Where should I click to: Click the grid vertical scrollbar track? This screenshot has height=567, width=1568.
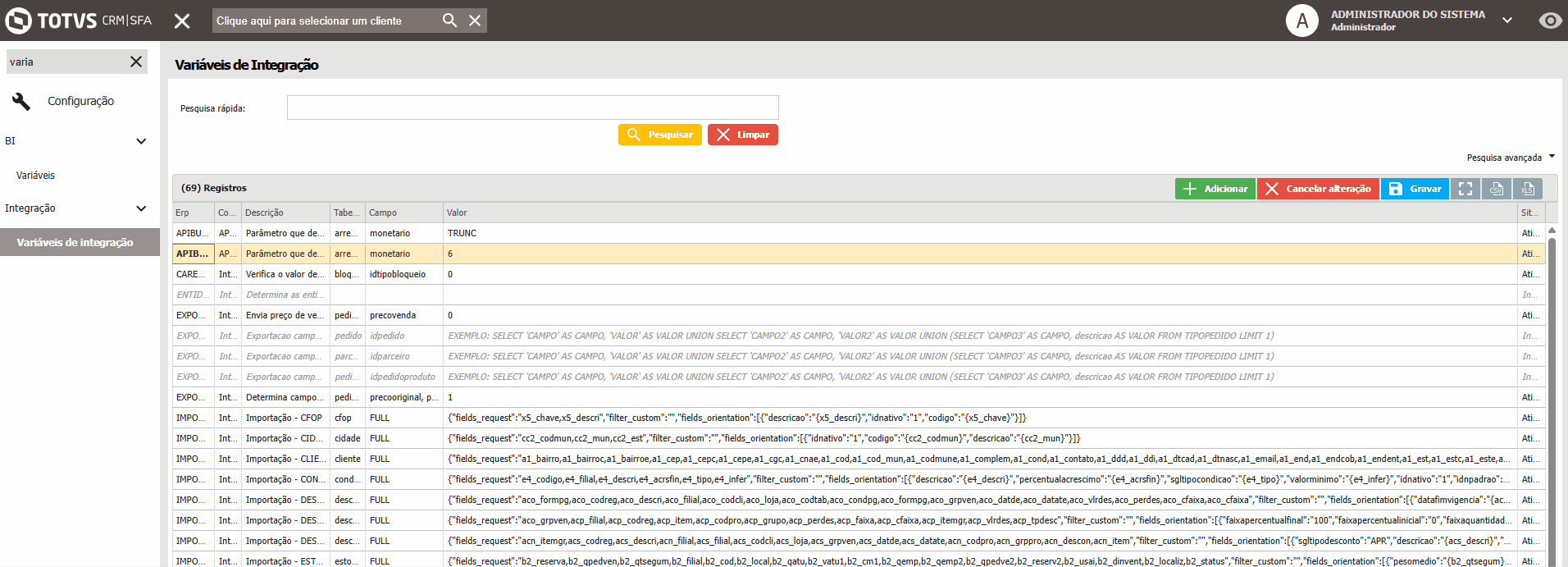pyautogui.click(x=1552, y=402)
